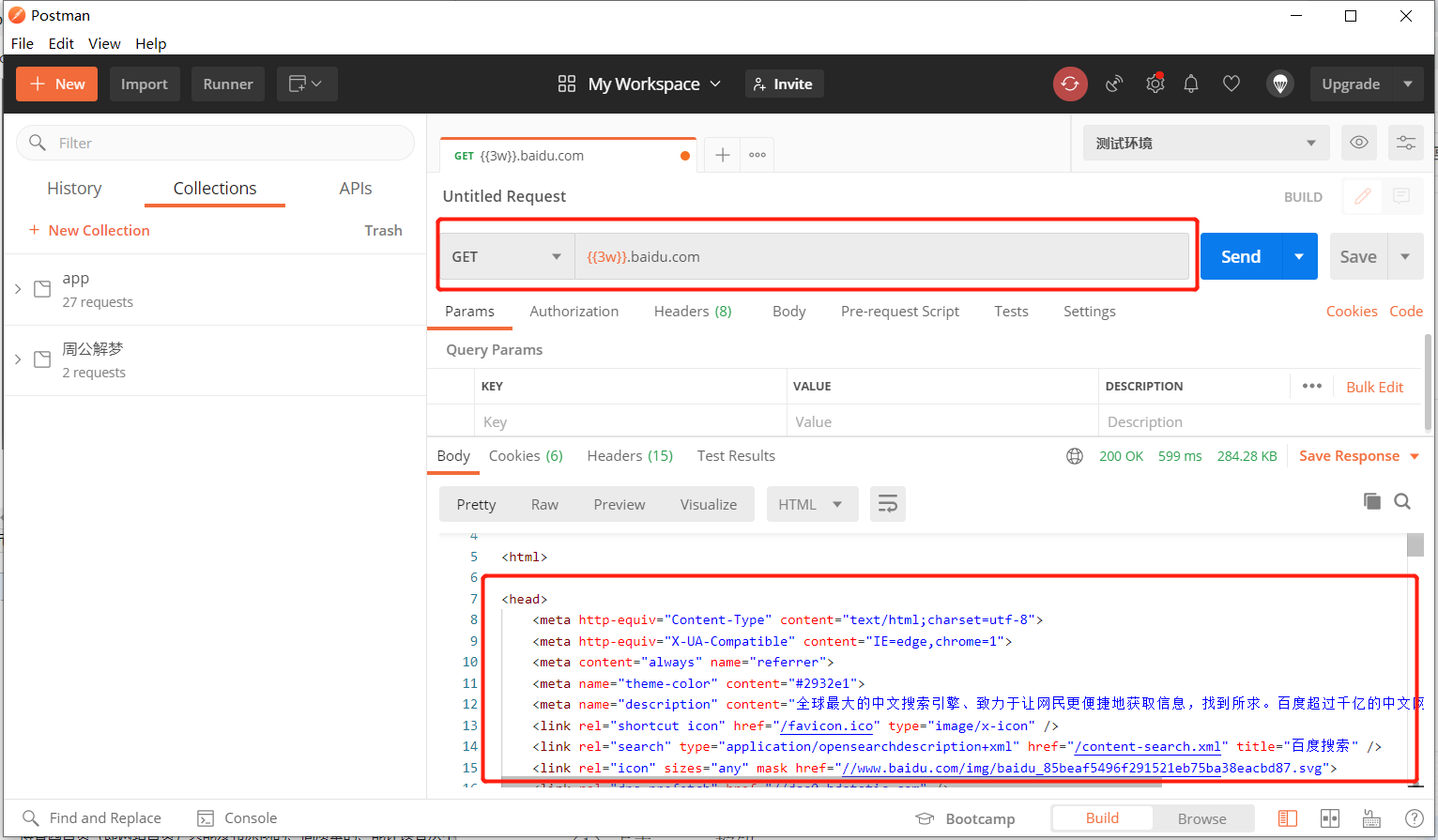Switch to Build mode
The width and height of the screenshot is (1438, 840).
tap(1102, 817)
